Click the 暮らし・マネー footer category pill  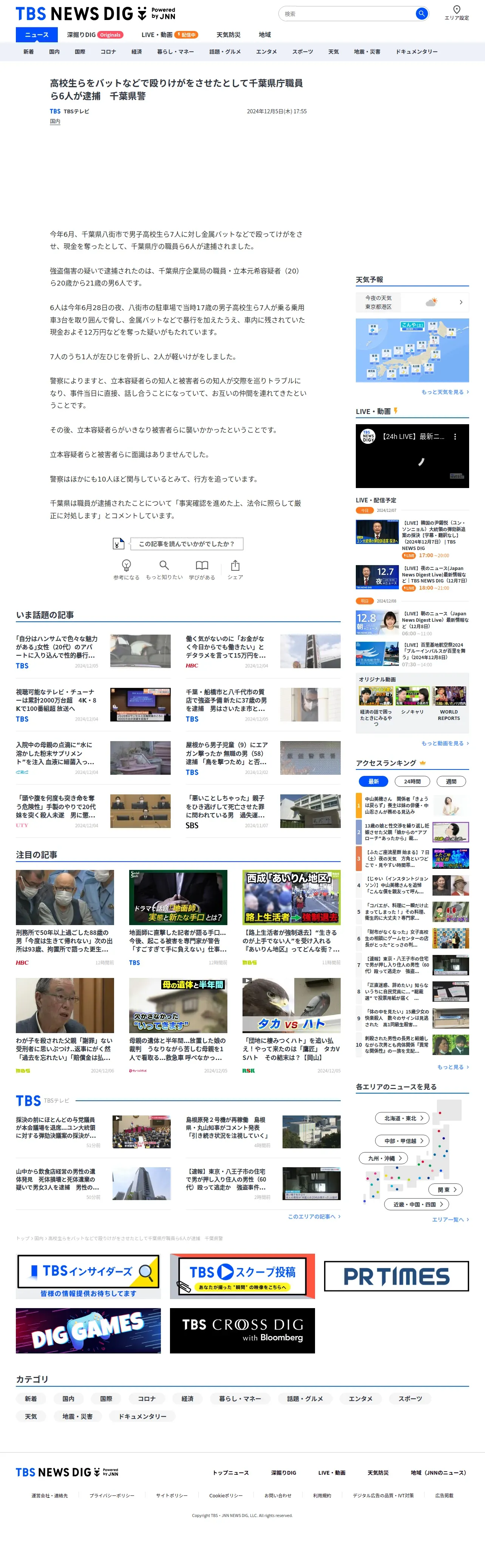(x=240, y=1399)
